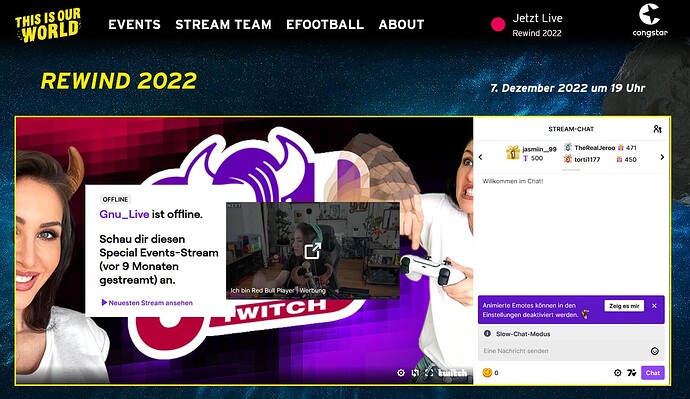
Task: Go to the eFootball section
Action: [325, 25]
